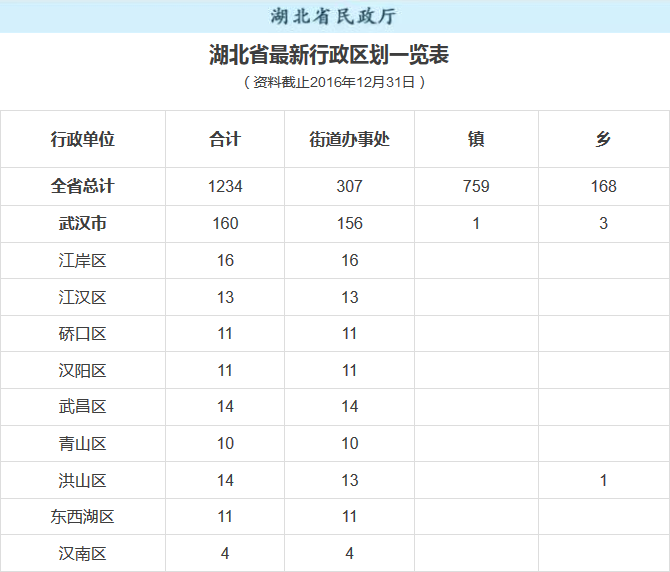670x572 pixels.
Task: Click the 乡 value 3 in 武汉市 row
Action: click(603, 223)
